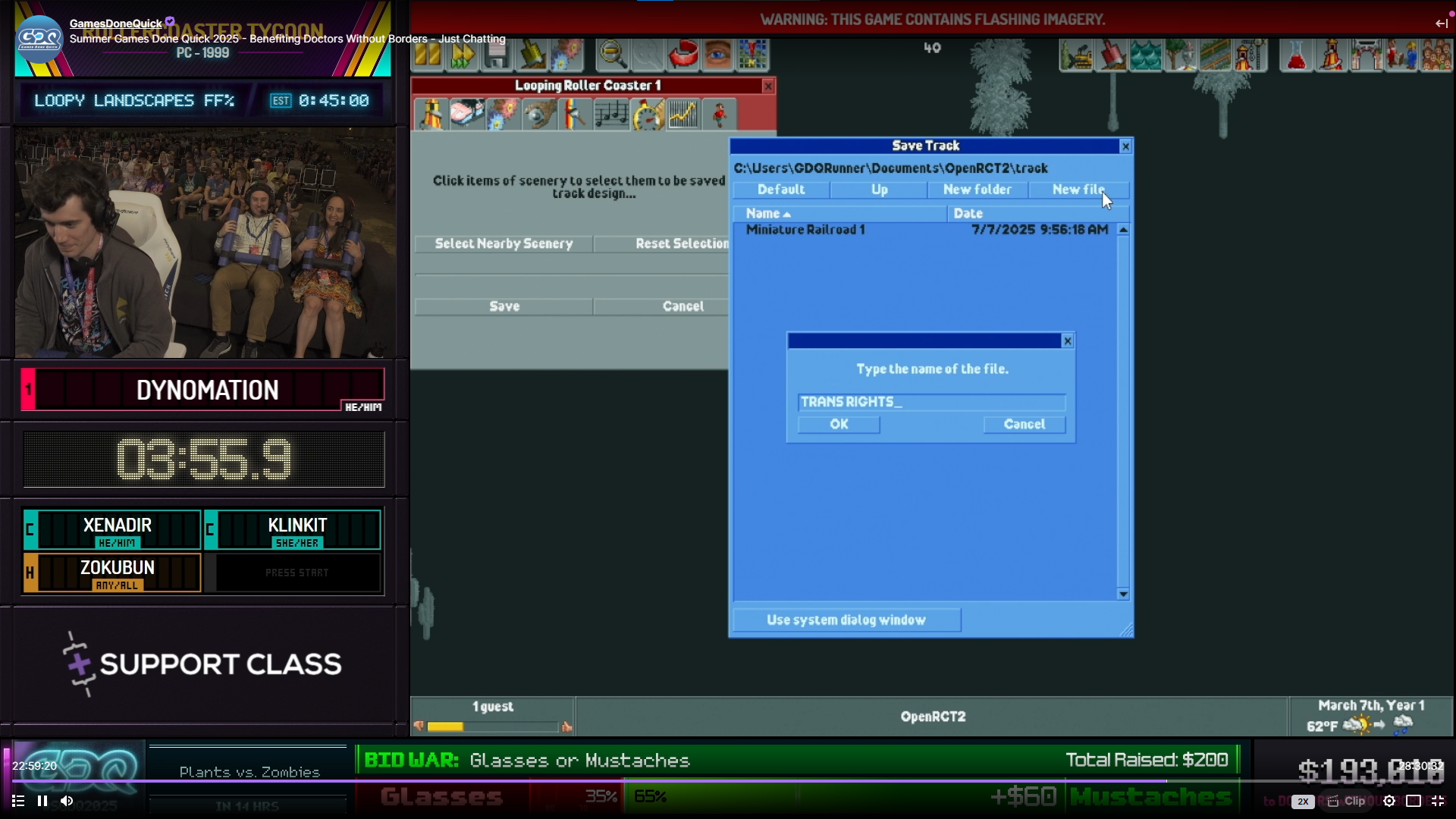
Task: Open the guests crowd icon
Action: pos(1436,55)
